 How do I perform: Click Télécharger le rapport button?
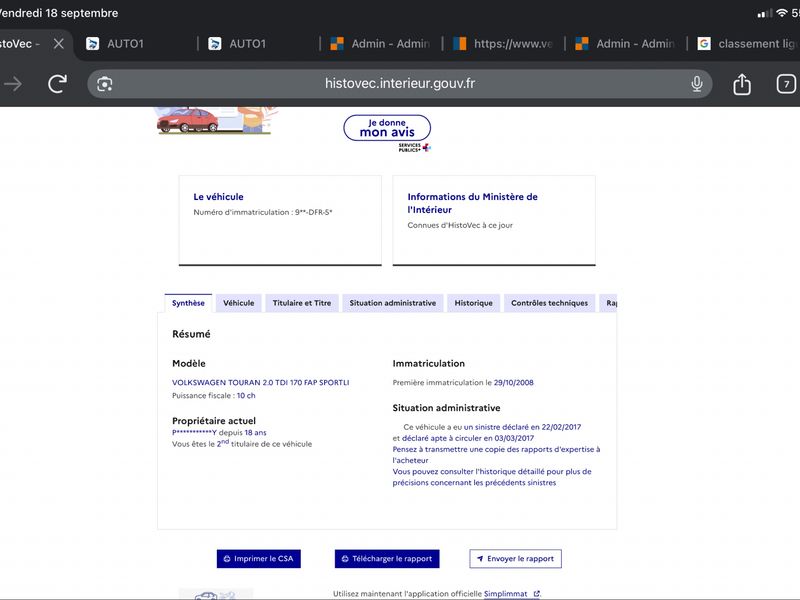(x=387, y=559)
